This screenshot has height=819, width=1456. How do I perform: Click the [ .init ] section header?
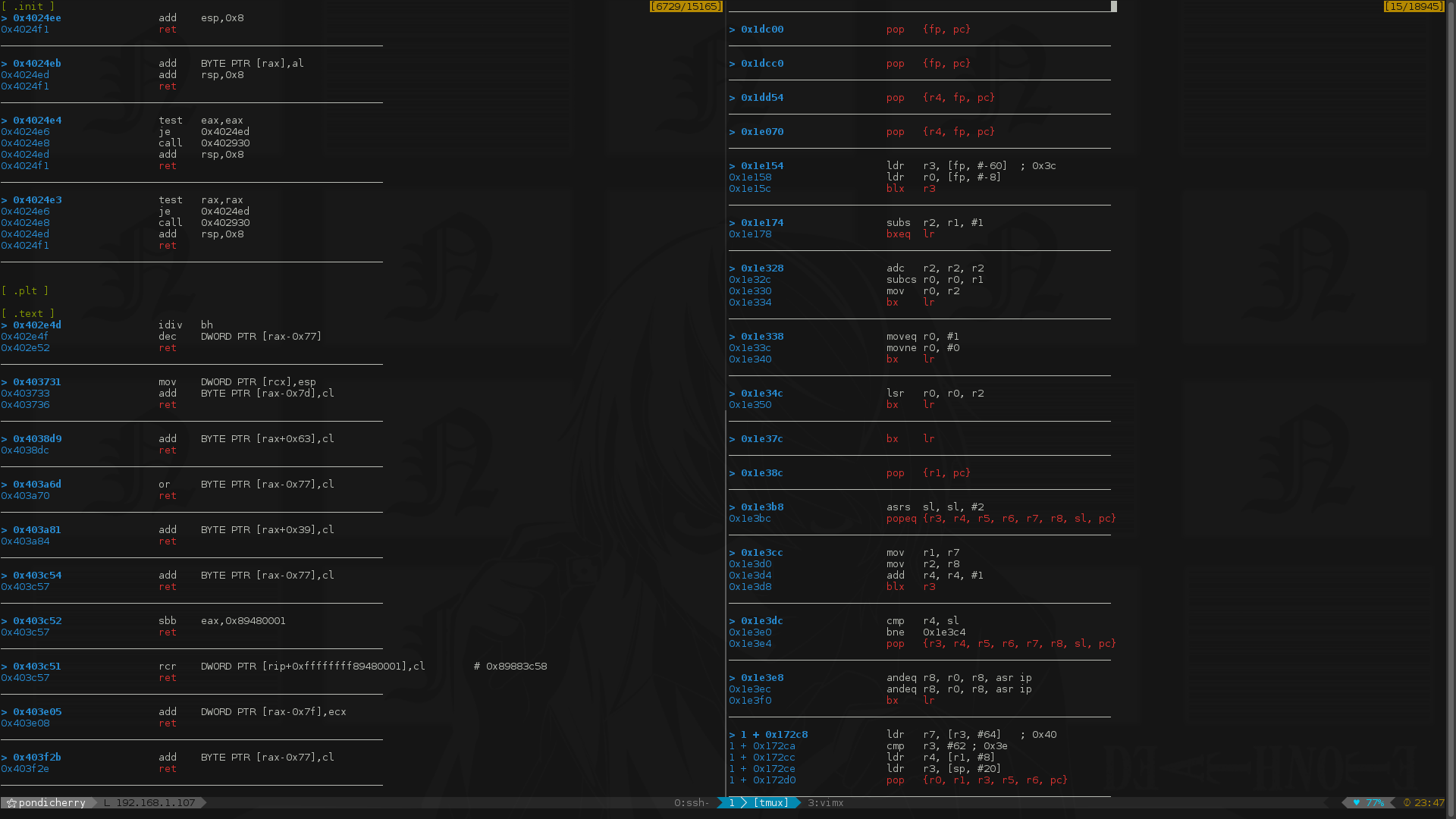click(x=27, y=6)
